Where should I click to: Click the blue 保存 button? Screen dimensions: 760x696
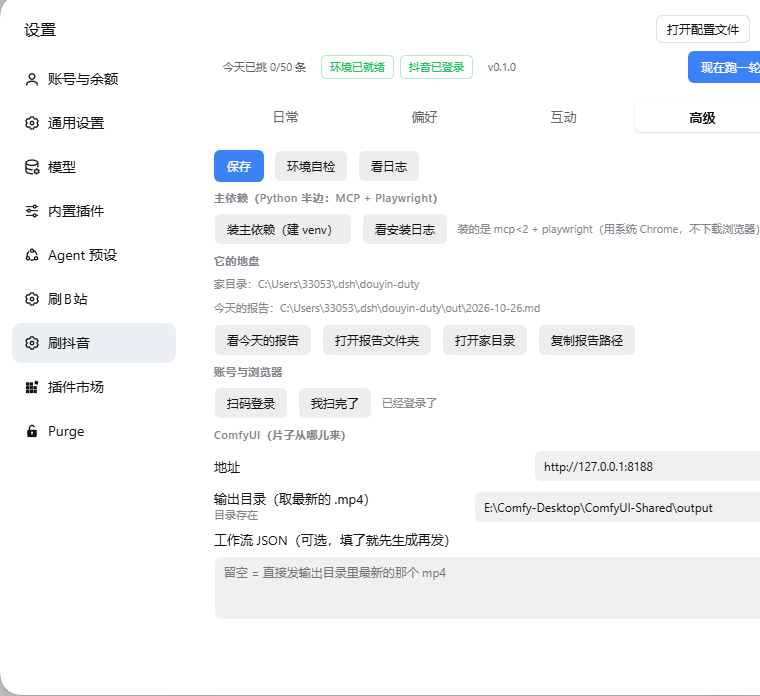239,166
